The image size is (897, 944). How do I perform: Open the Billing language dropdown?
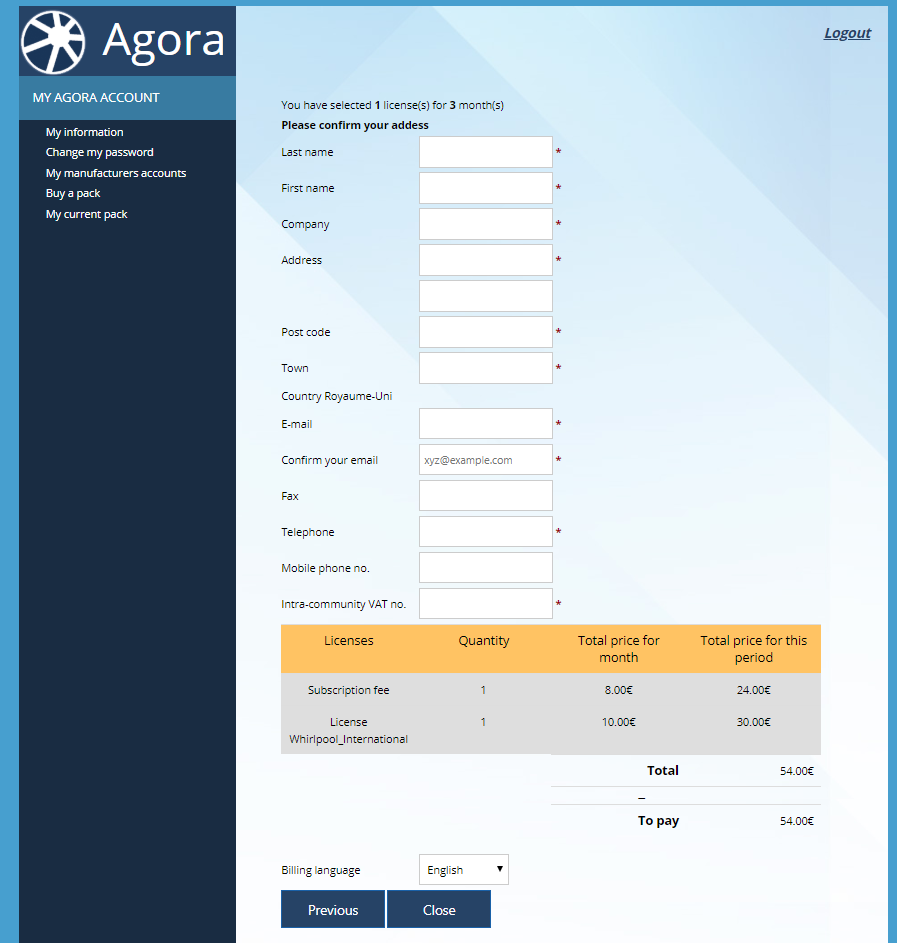point(464,870)
